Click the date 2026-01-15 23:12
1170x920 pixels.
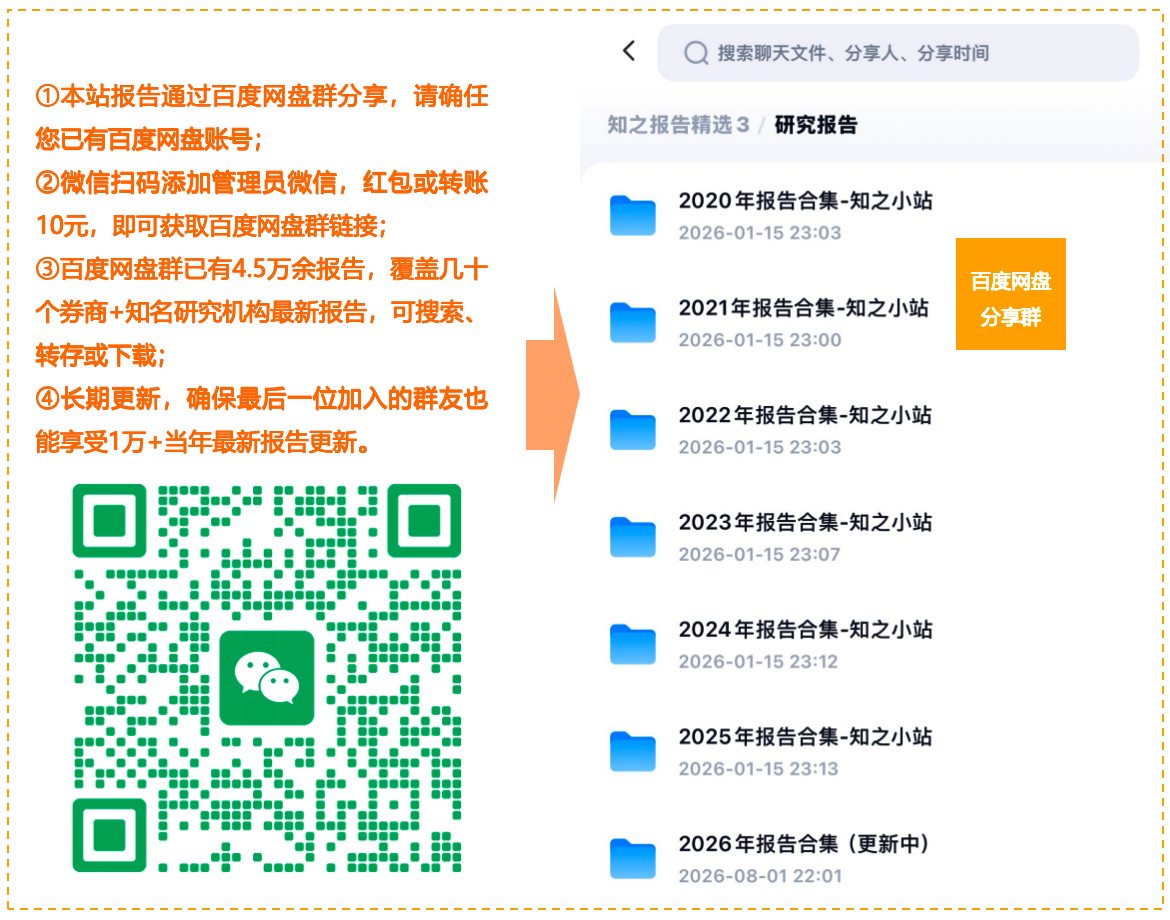pos(758,662)
